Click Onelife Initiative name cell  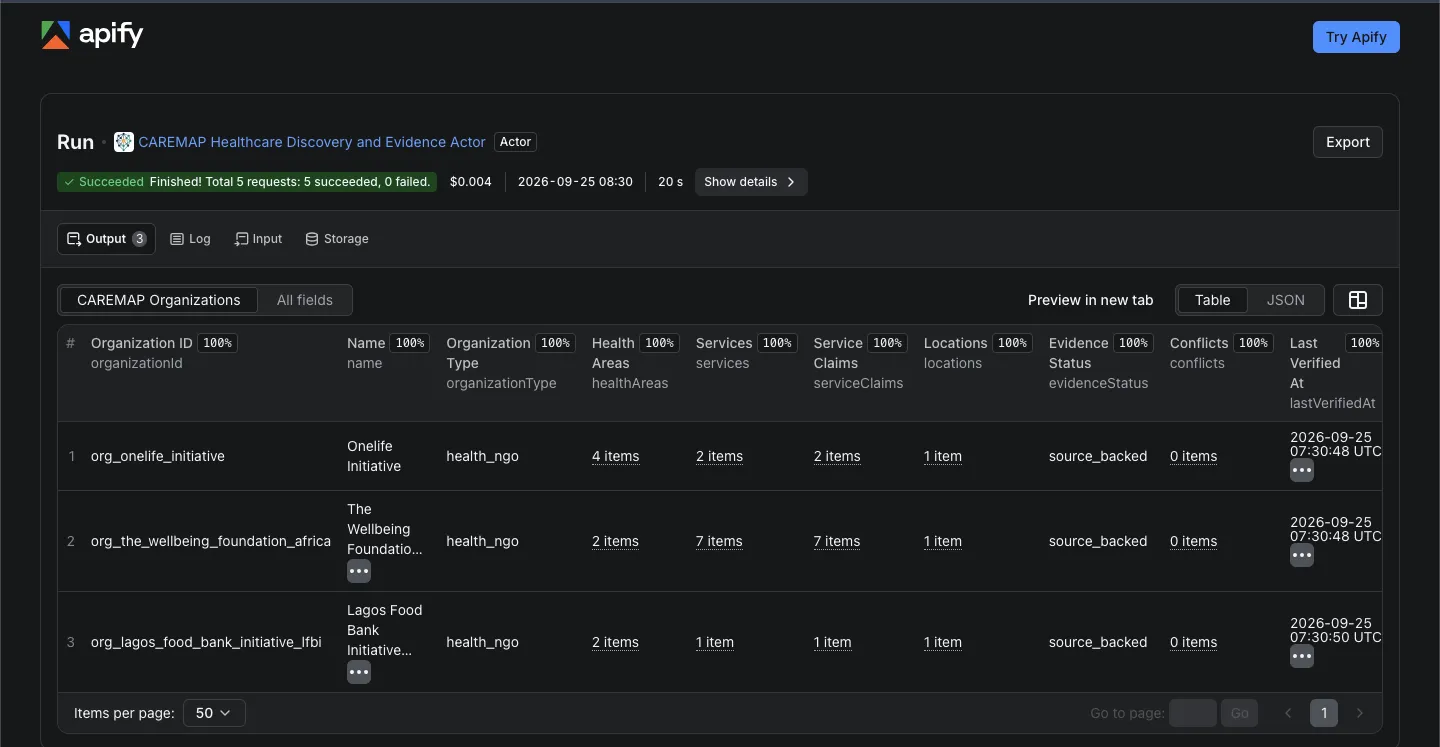click(374, 456)
